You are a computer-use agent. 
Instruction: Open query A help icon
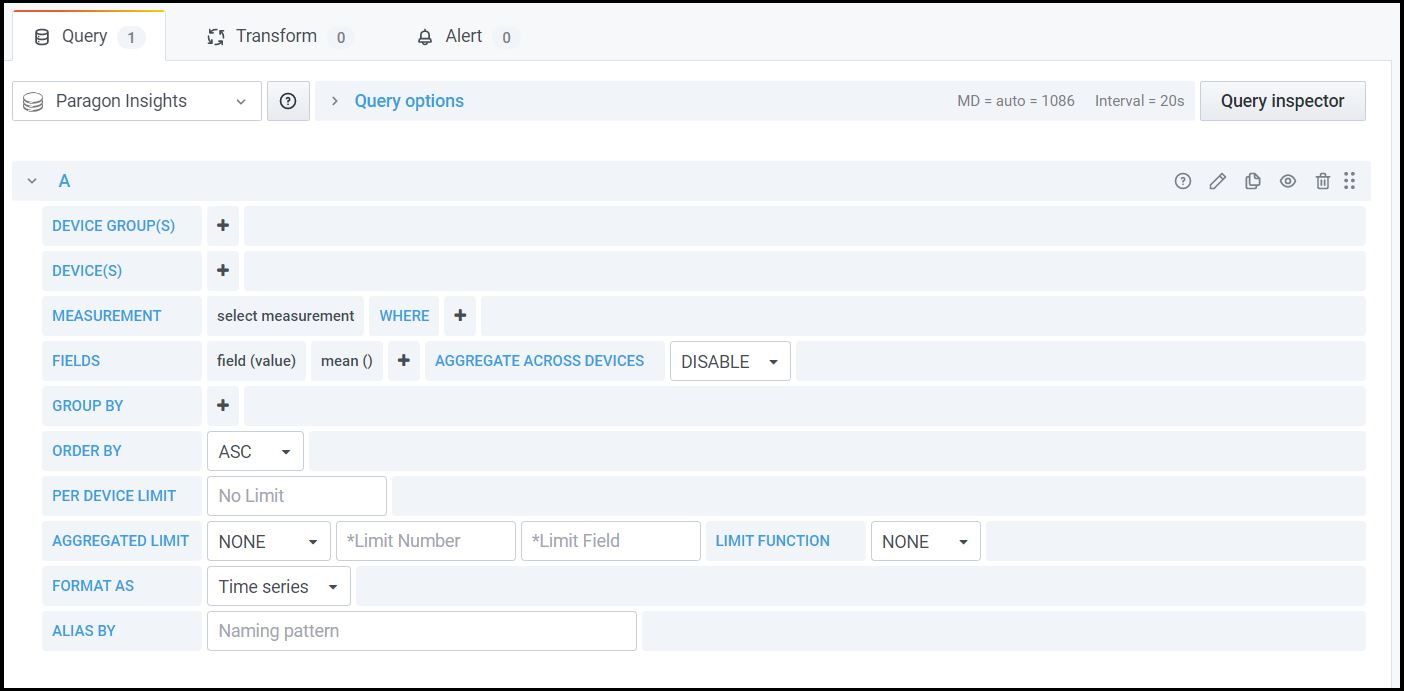1183,181
